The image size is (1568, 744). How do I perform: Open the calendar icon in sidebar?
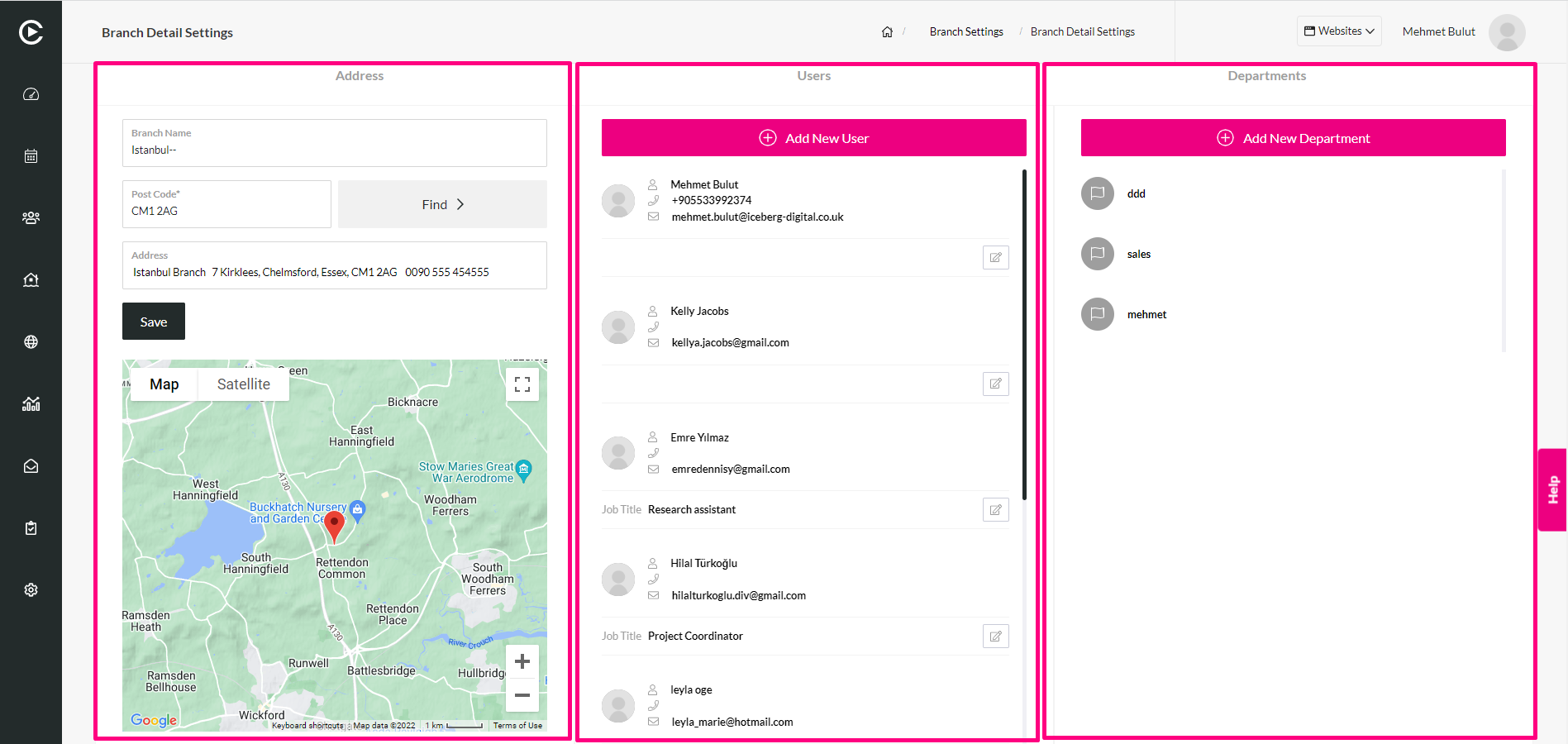[x=31, y=156]
